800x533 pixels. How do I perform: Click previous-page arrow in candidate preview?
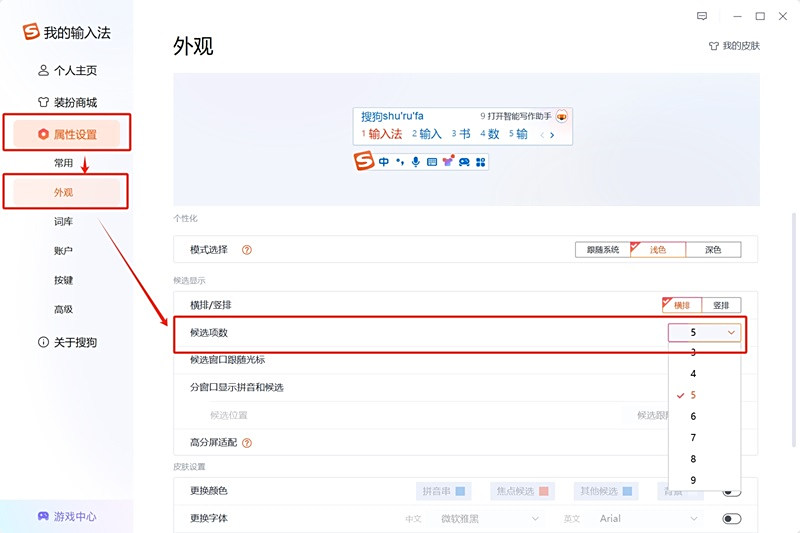coord(542,135)
